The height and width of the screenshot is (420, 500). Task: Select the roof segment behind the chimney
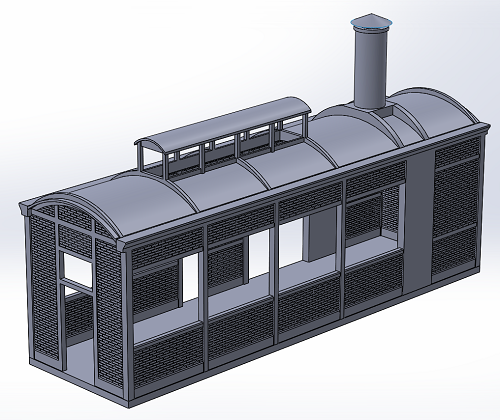tap(433, 112)
